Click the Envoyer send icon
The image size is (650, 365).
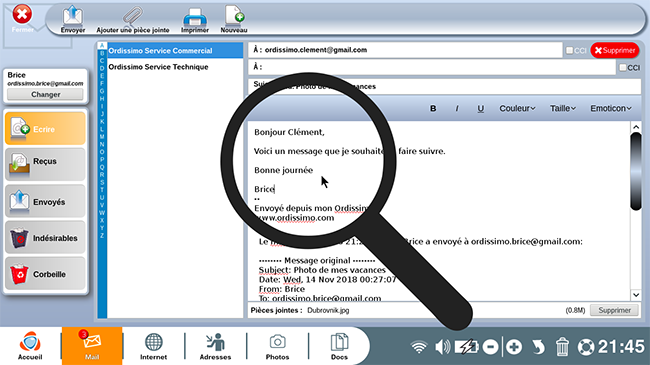click(73, 19)
